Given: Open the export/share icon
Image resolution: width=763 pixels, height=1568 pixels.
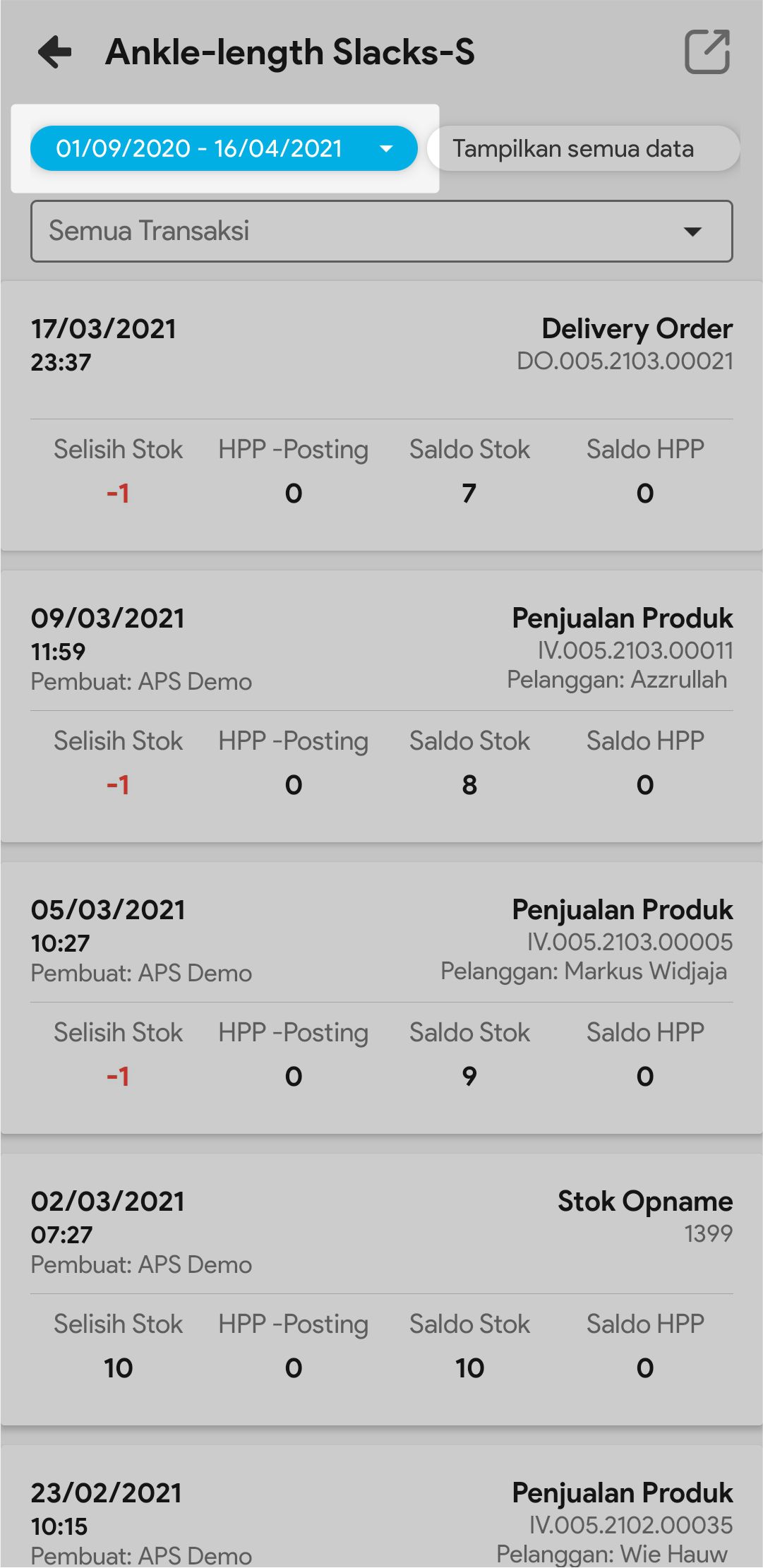Looking at the screenshot, I should [707, 52].
